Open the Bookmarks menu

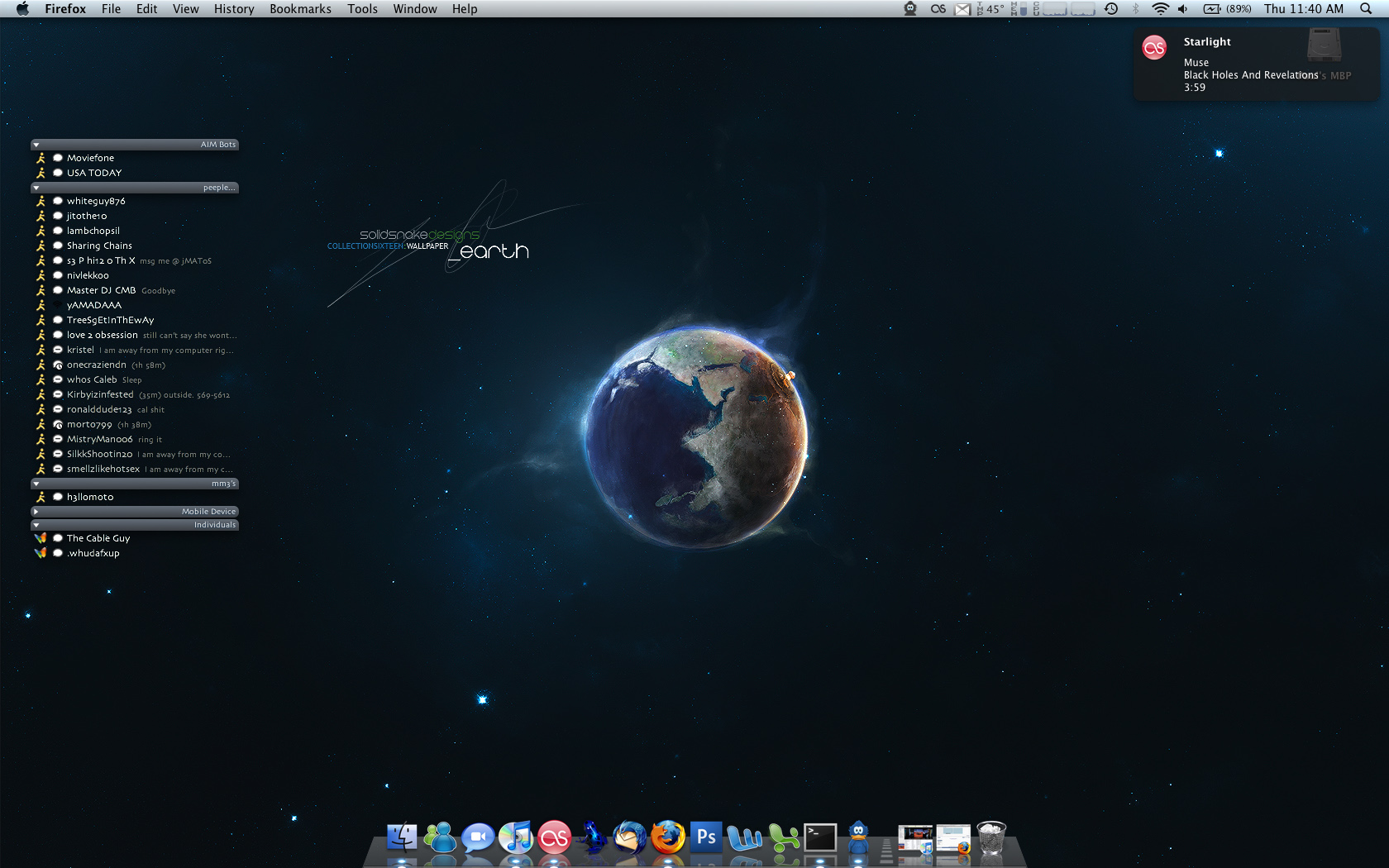pyautogui.click(x=300, y=8)
